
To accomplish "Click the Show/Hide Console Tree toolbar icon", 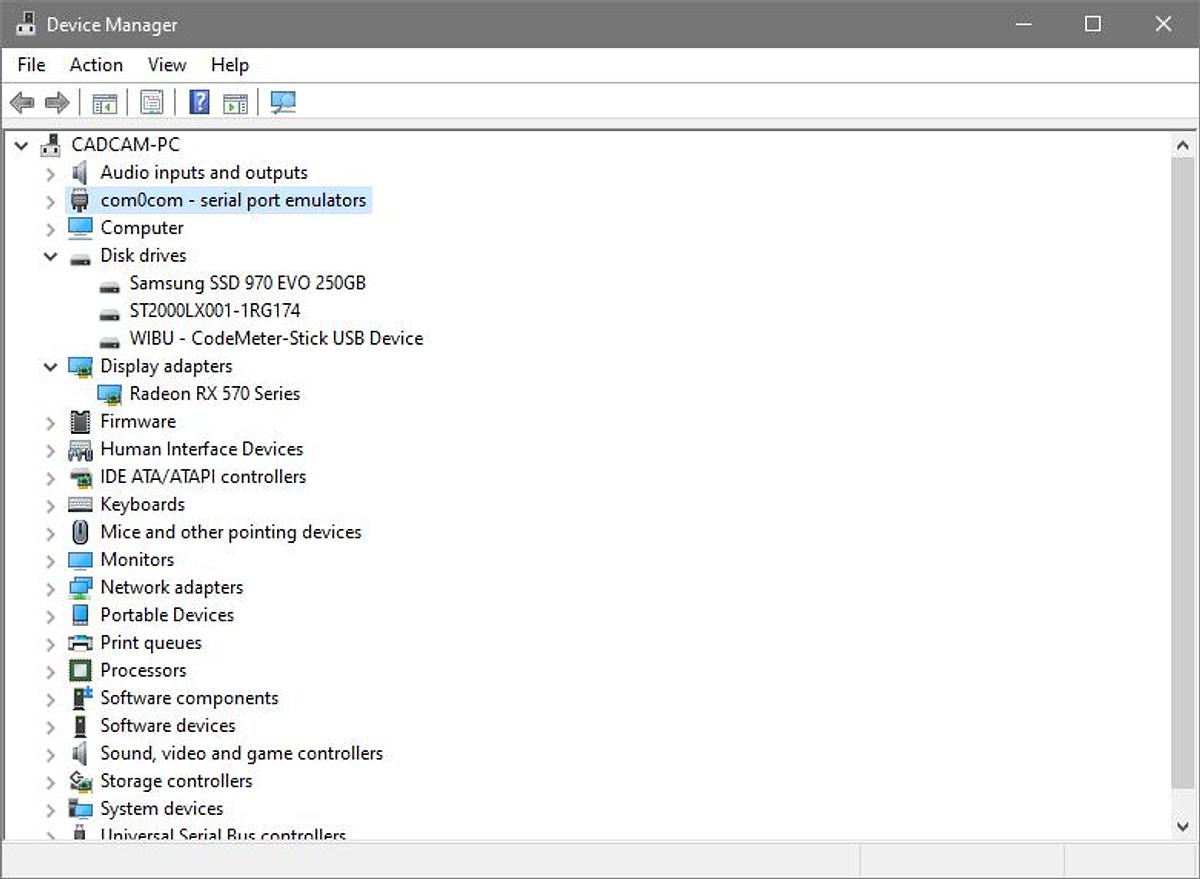I will (104, 102).
